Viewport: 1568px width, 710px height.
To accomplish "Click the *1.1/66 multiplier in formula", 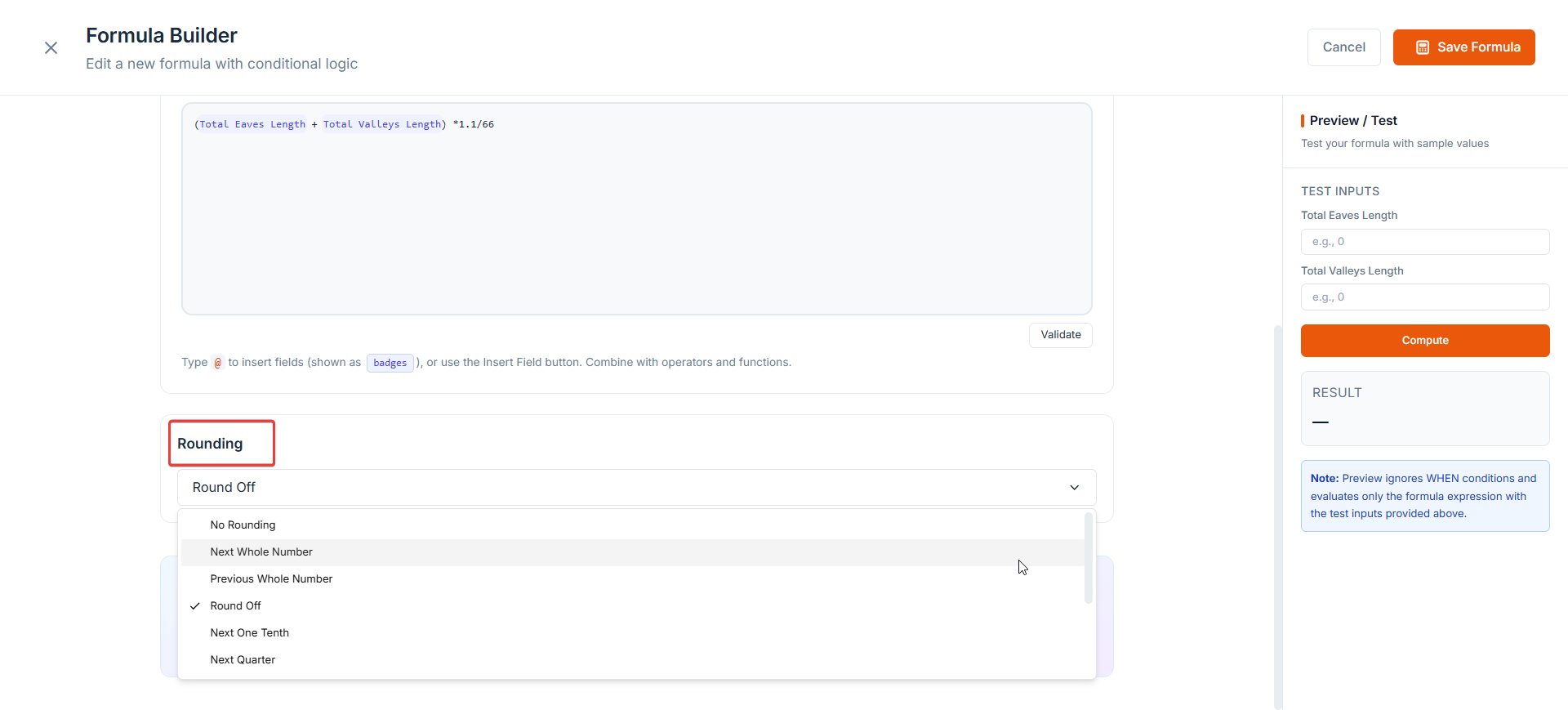I will [474, 124].
